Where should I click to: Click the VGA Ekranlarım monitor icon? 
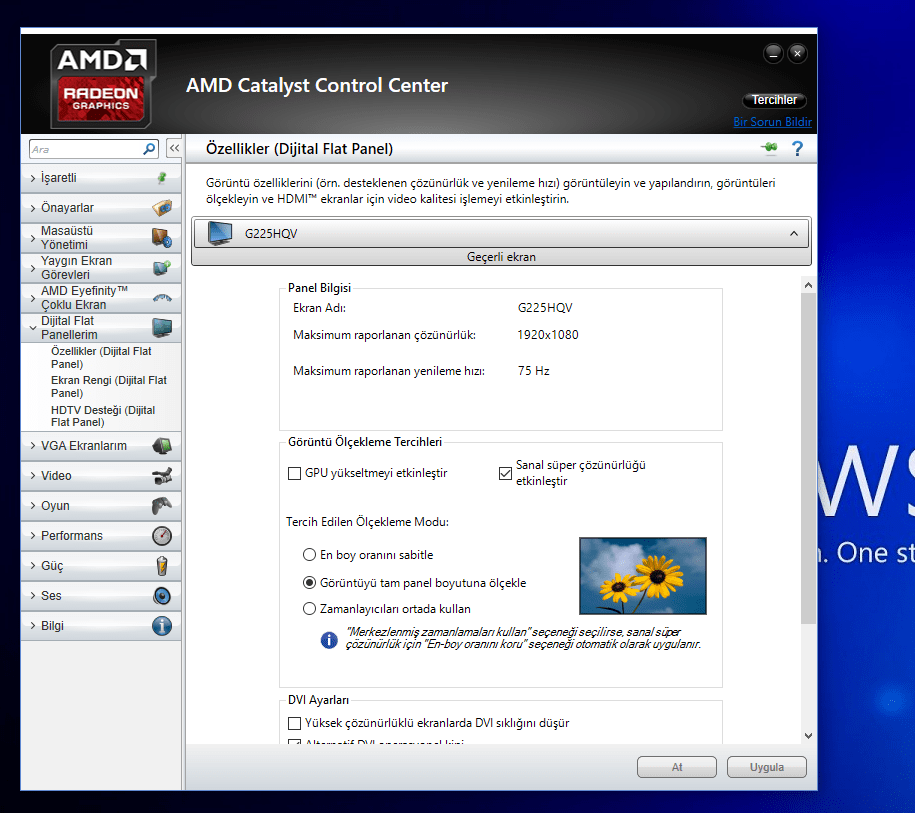pos(162,446)
